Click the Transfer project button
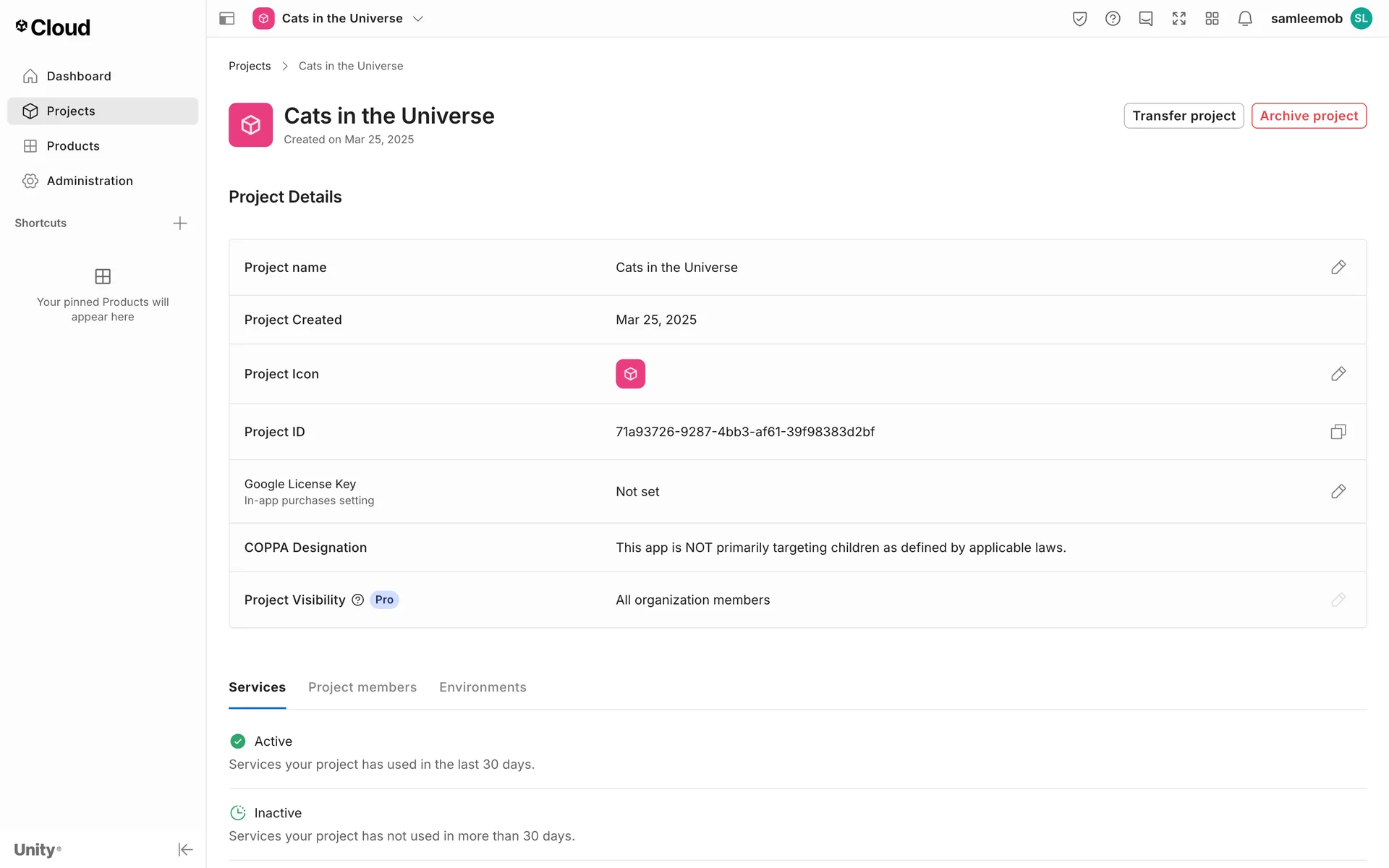The image size is (1389, 868). (1183, 116)
